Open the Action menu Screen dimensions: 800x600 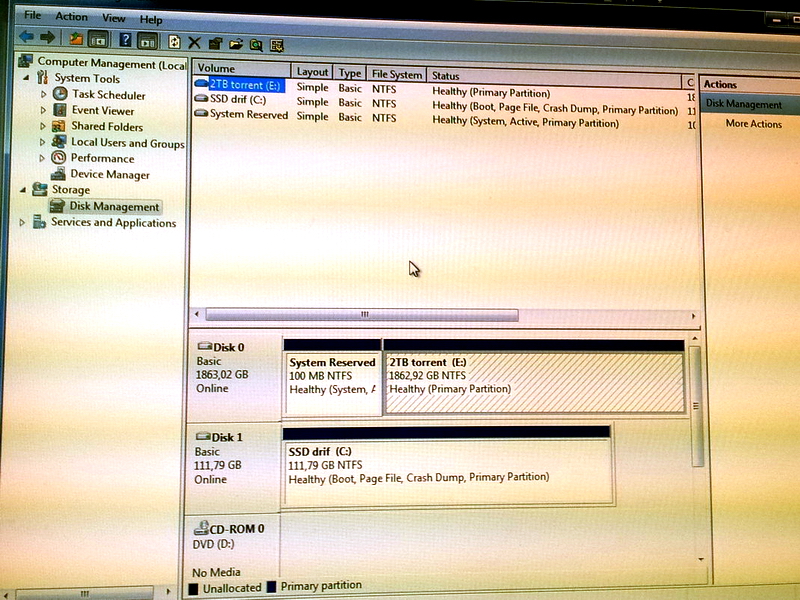tap(71, 17)
